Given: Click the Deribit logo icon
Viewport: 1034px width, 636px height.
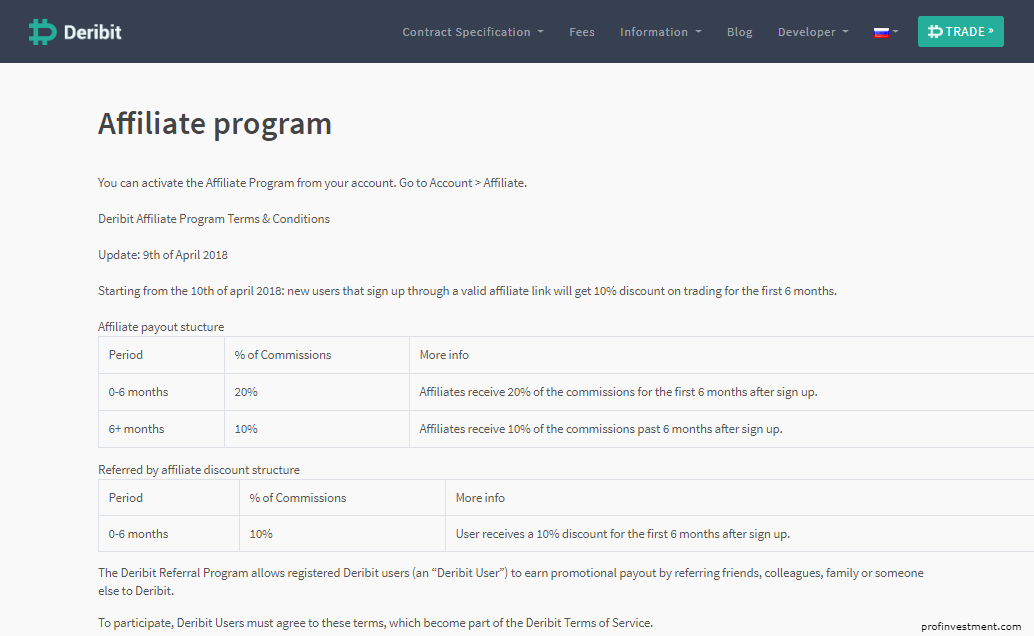Looking at the screenshot, I should coord(42,32).
